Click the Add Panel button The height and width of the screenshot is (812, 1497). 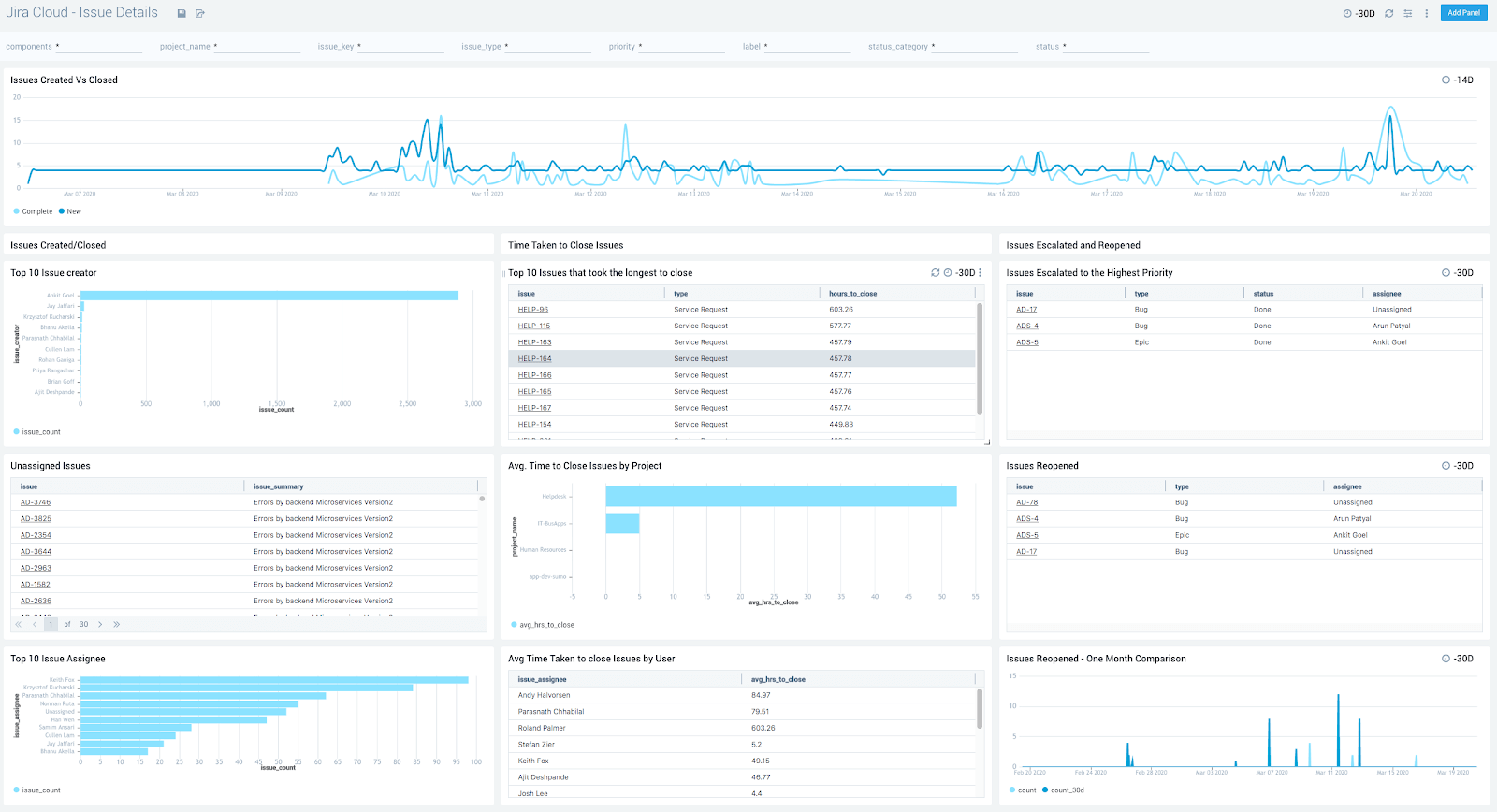(x=1463, y=13)
